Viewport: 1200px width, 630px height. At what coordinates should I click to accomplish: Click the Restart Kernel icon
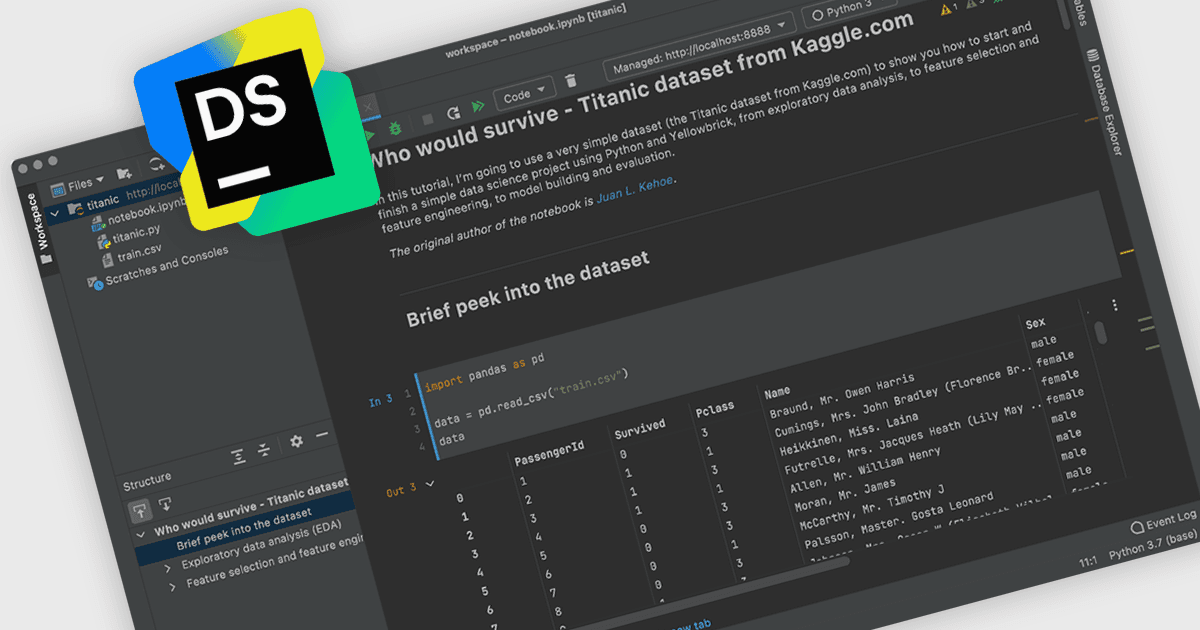point(453,112)
